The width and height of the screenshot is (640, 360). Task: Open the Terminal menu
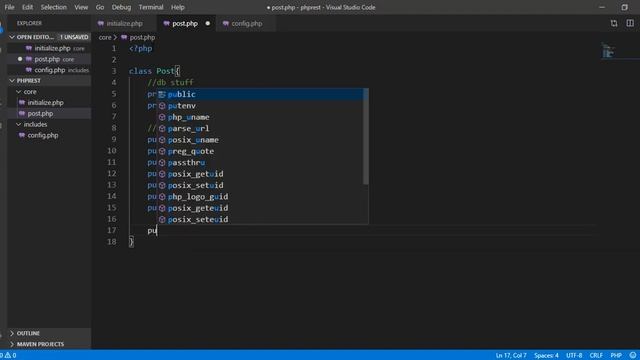click(x=151, y=7)
